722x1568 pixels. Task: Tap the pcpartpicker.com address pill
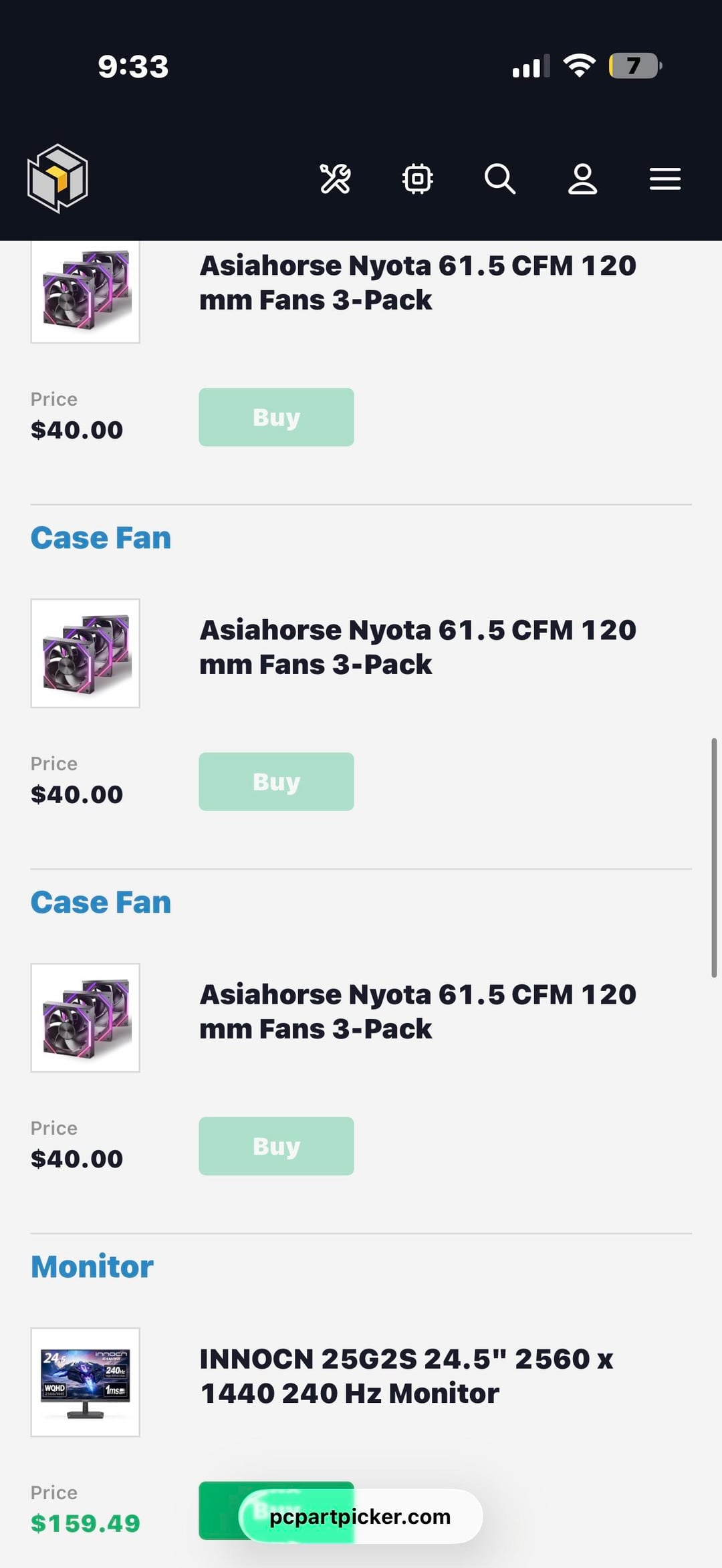click(x=360, y=1517)
